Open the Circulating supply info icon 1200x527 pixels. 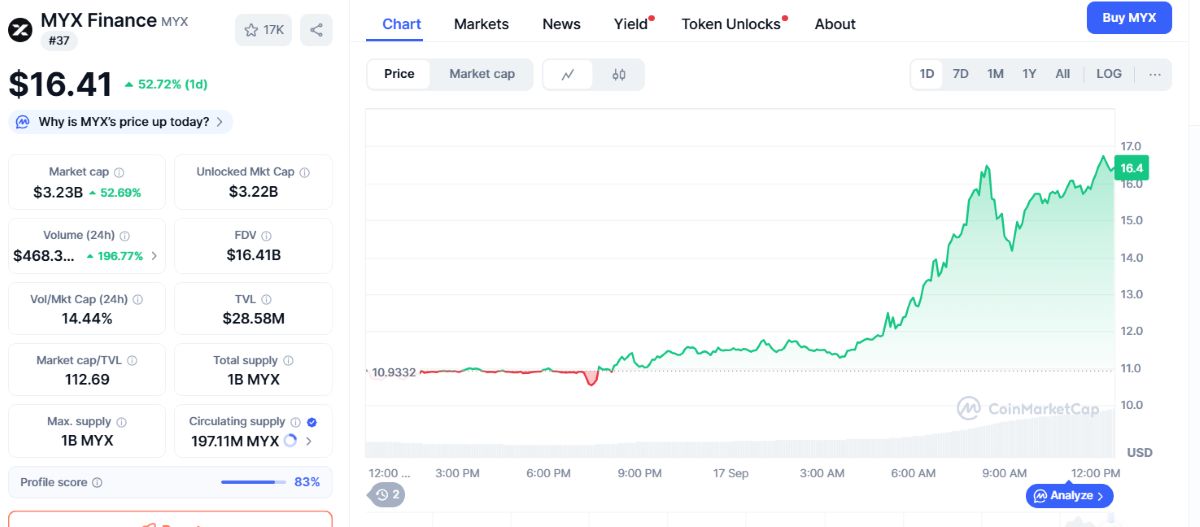tap(295, 422)
